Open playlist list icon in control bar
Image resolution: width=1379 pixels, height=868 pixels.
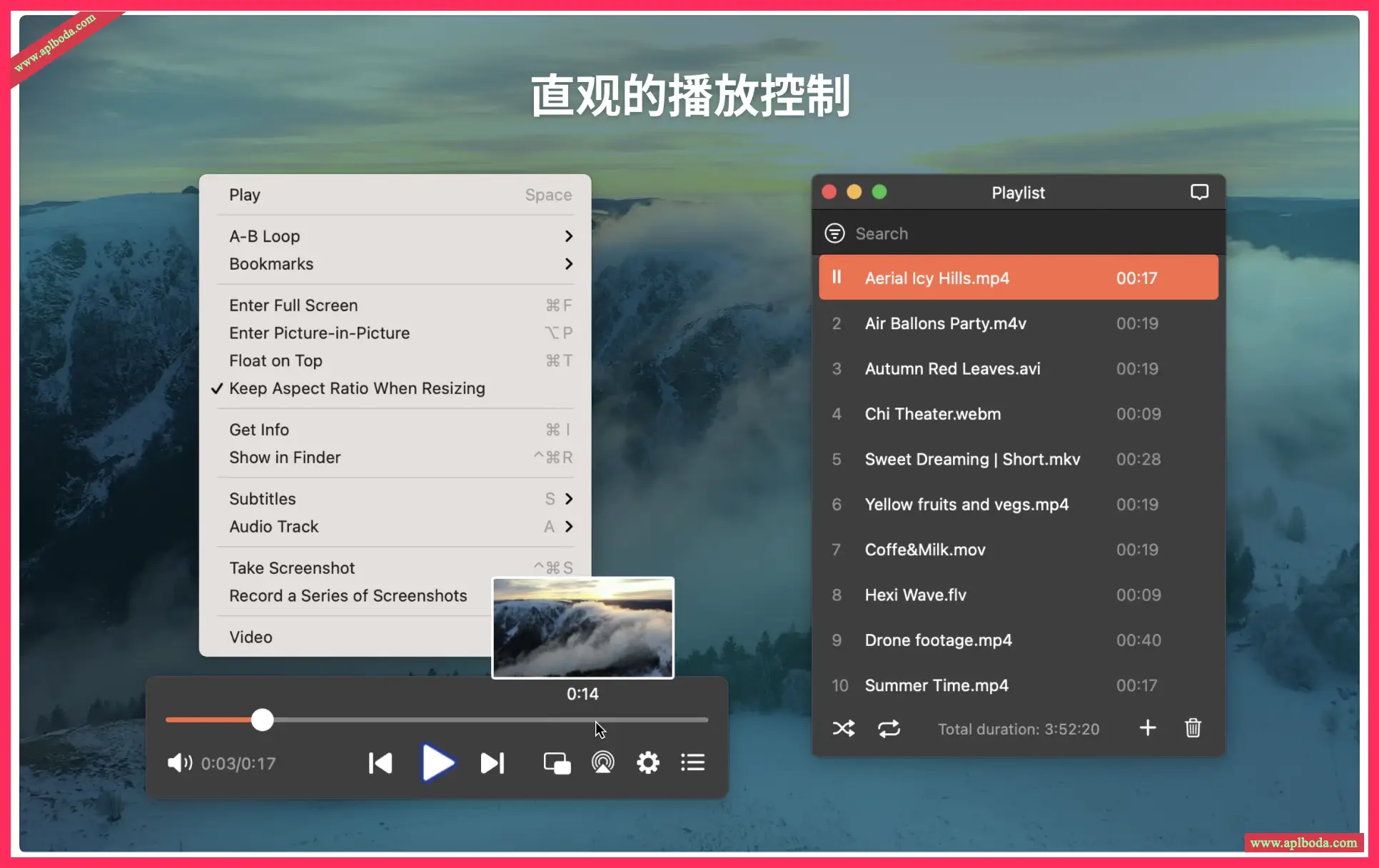coord(692,762)
